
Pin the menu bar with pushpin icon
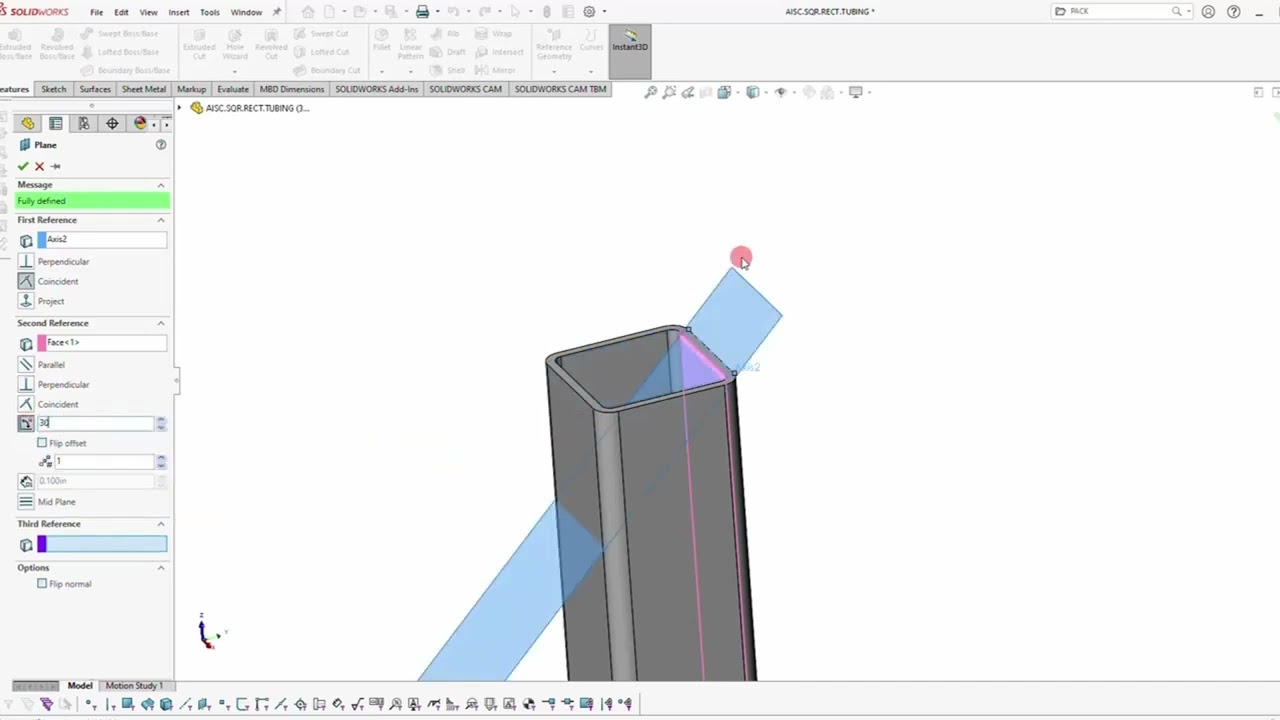coord(277,12)
